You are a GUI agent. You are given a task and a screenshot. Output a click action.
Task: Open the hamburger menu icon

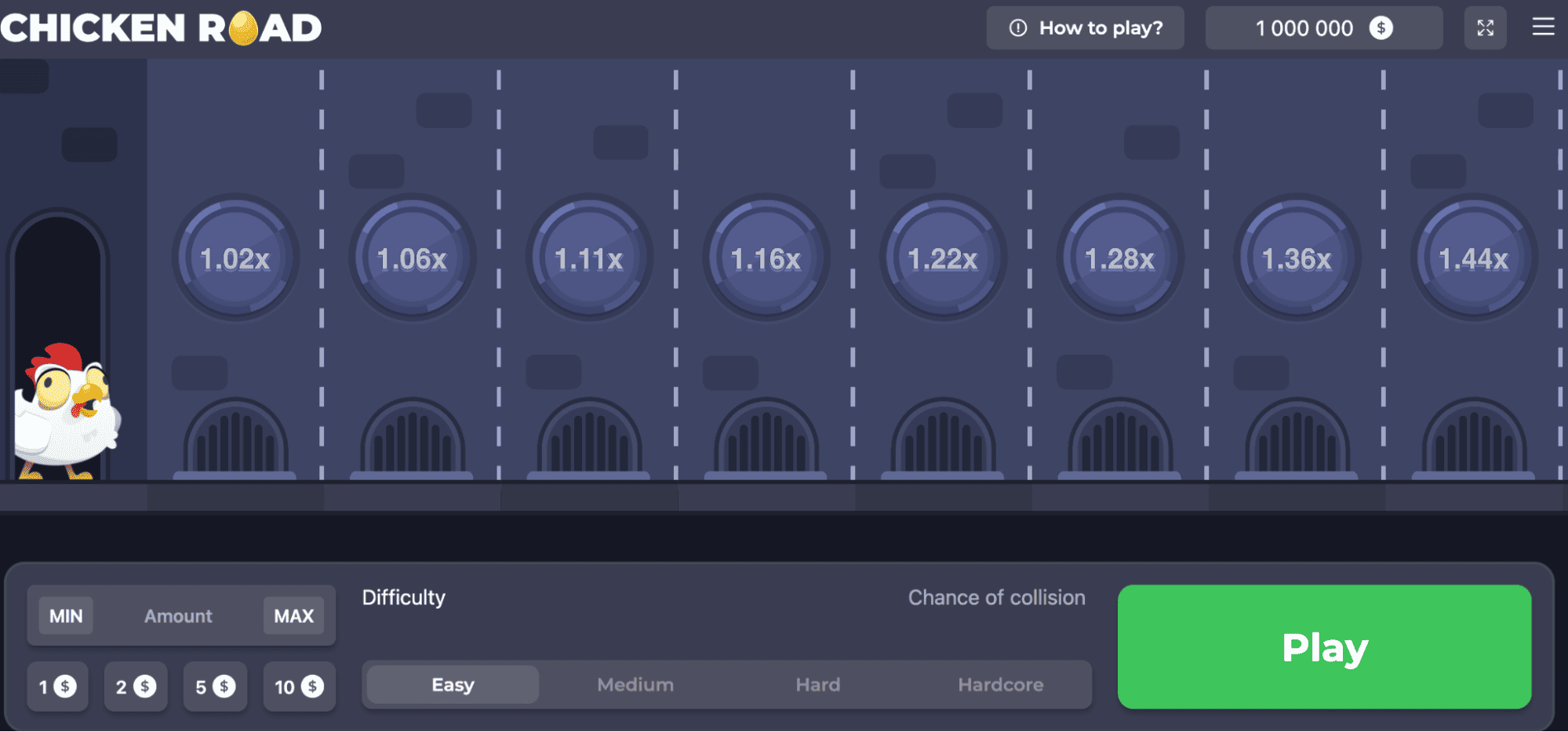[1543, 27]
